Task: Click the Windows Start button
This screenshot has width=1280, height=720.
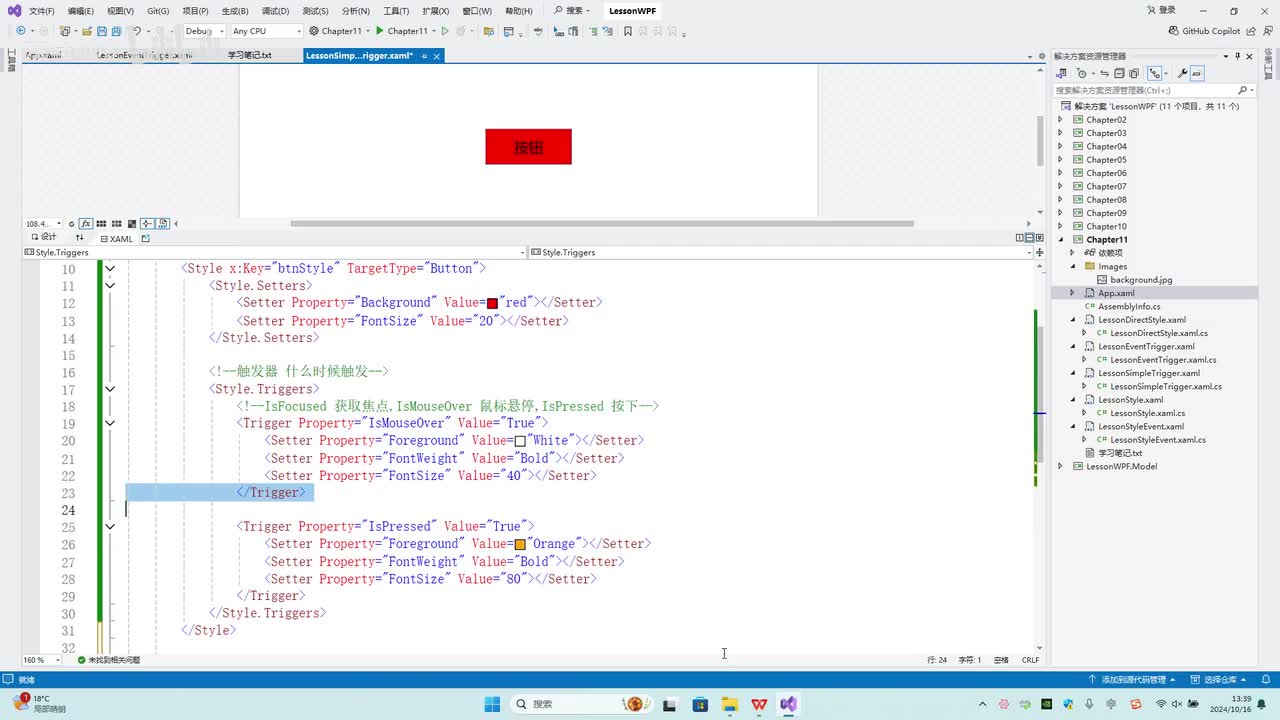Action: pyautogui.click(x=492, y=704)
